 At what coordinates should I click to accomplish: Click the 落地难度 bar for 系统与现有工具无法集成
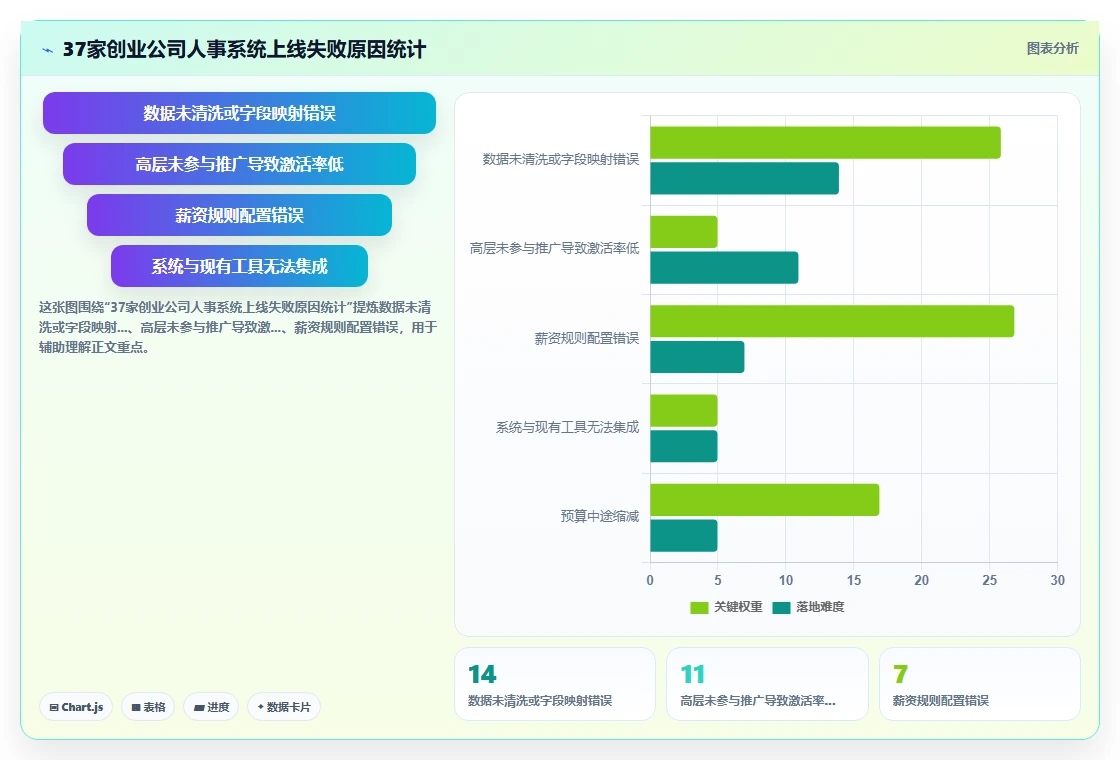684,446
